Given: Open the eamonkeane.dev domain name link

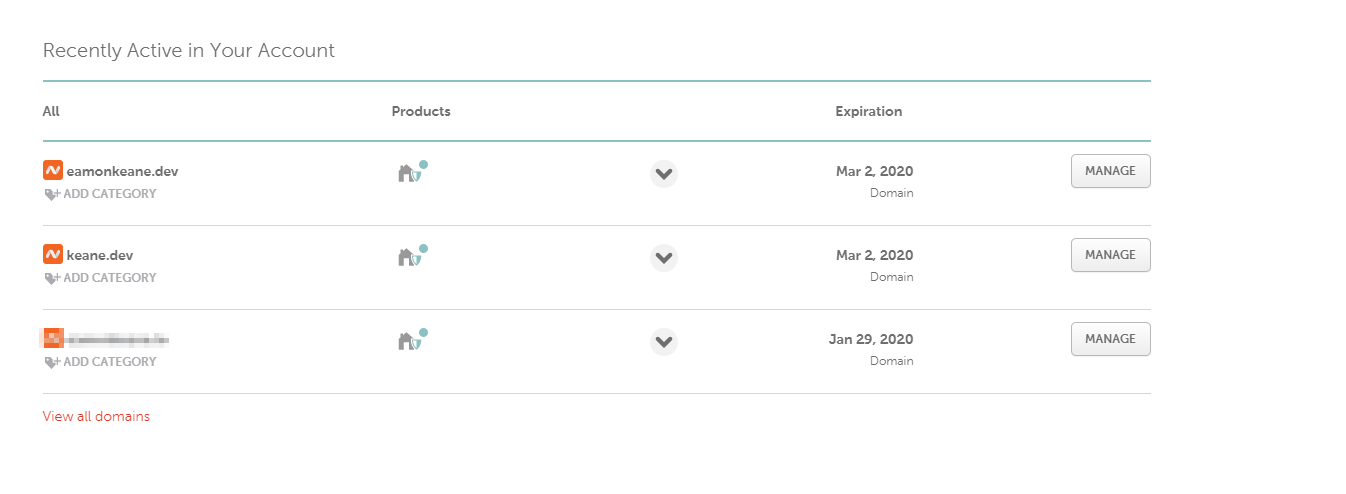Looking at the screenshot, I should coord(122,171).
